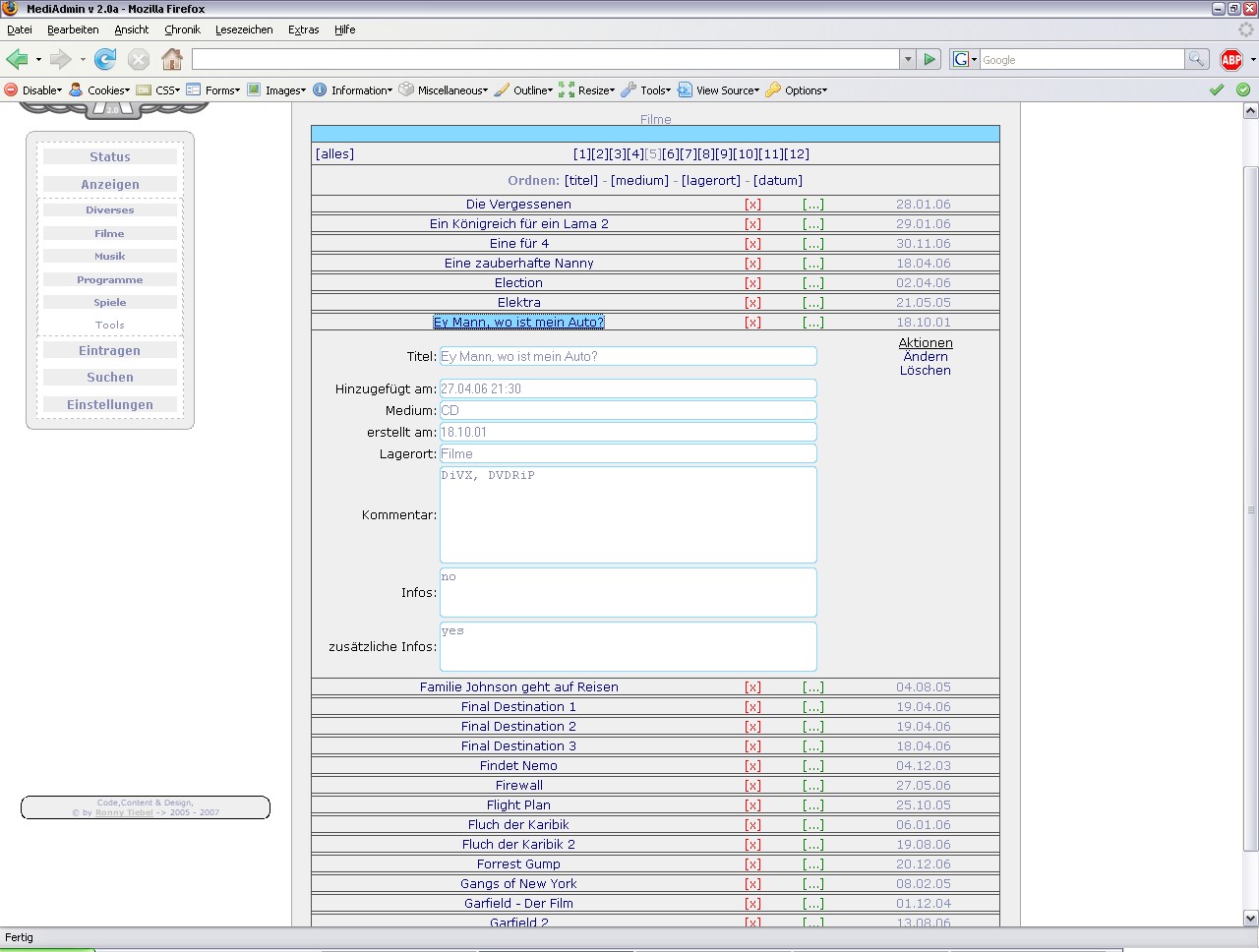The width and height of the screenshot is (1259, 952).
Task: Open the Extras menu
Action: tap(303, 30)
